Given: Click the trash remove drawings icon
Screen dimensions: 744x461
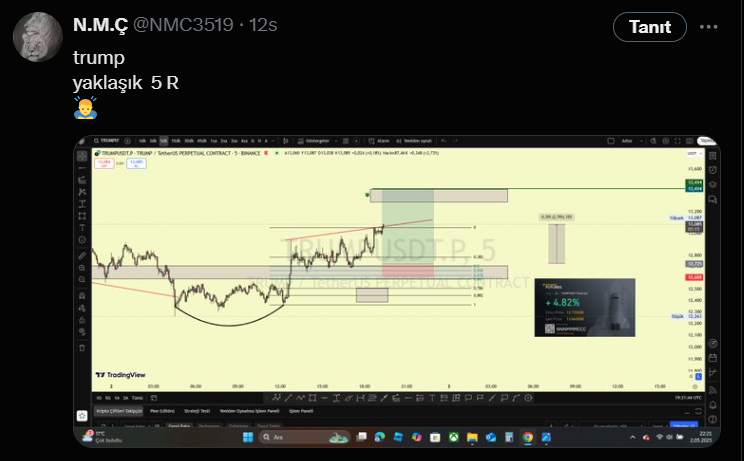Looking at the screenshot, I should 82,348.
